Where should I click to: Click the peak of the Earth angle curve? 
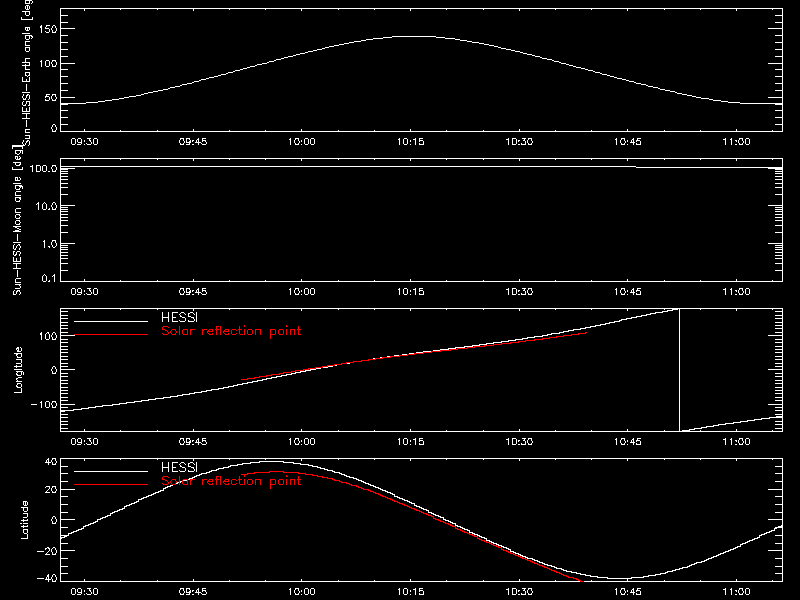point(414,36)
